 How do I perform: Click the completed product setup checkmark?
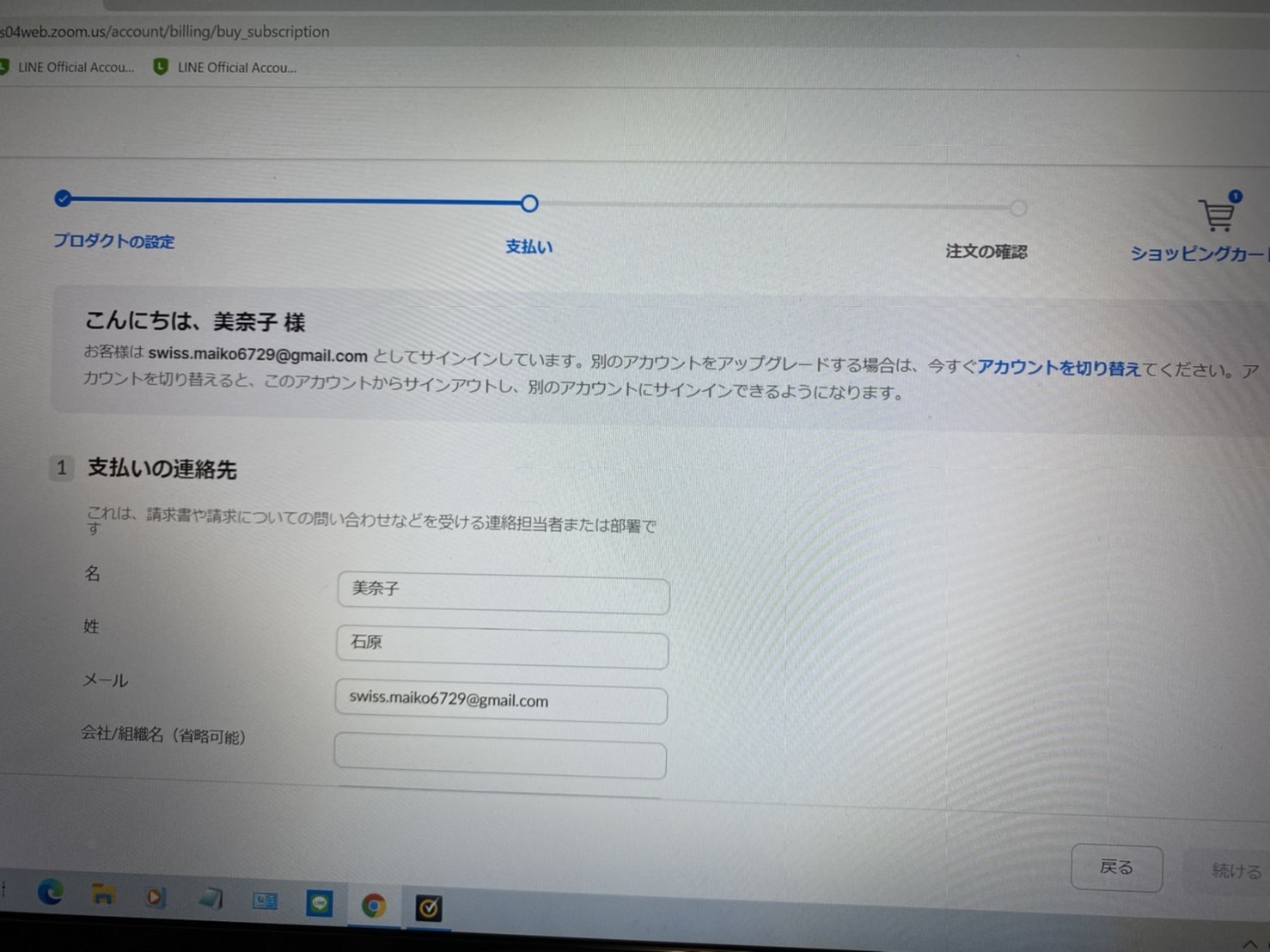63,198
